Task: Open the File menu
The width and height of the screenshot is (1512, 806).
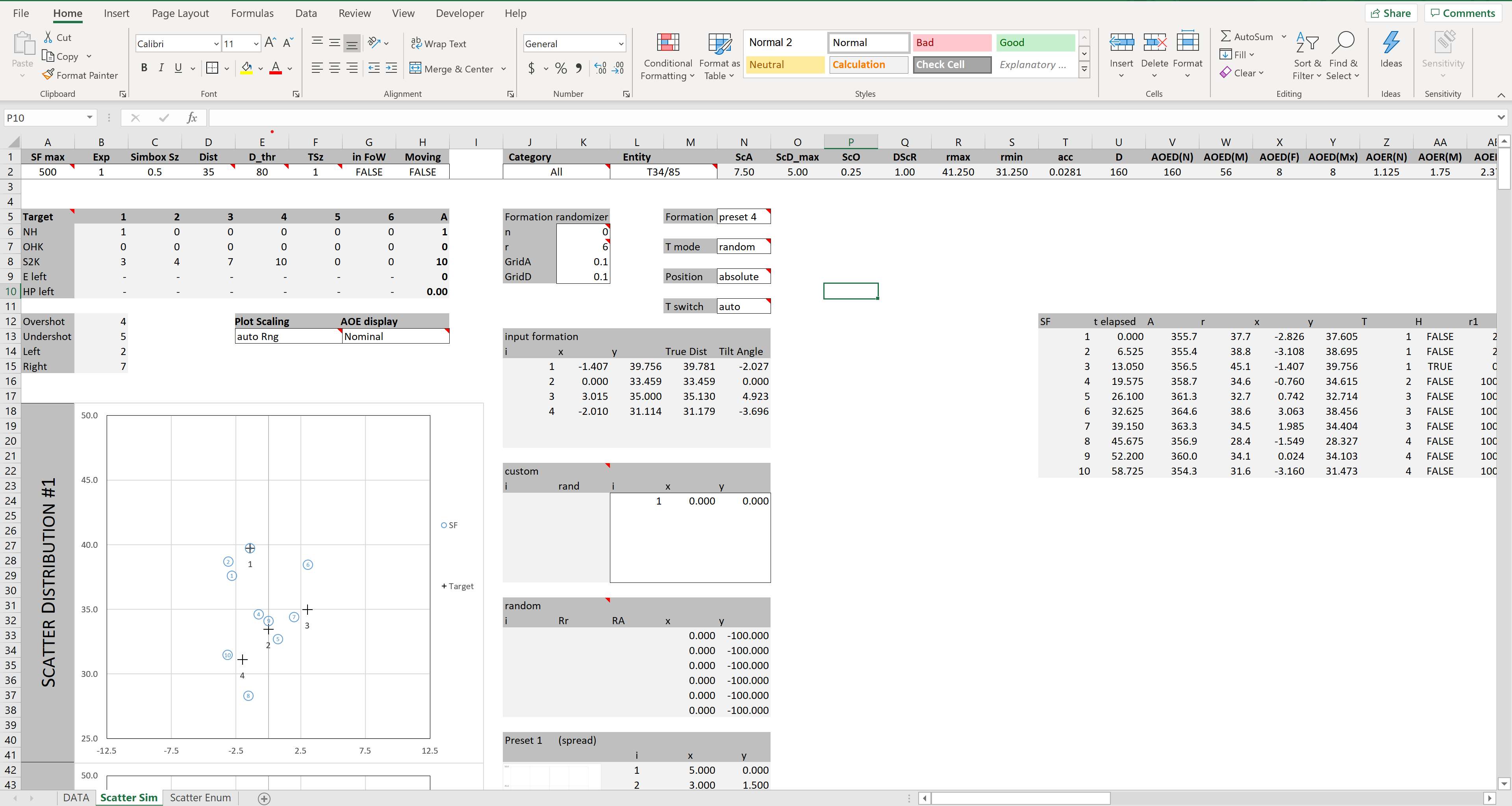Action: click(x=20, y=13)
